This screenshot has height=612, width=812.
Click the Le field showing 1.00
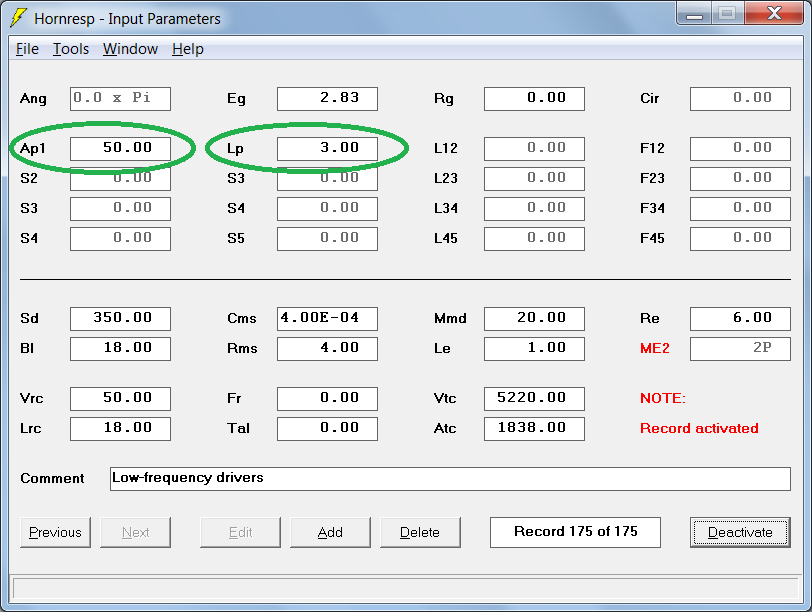coord(534,348)
